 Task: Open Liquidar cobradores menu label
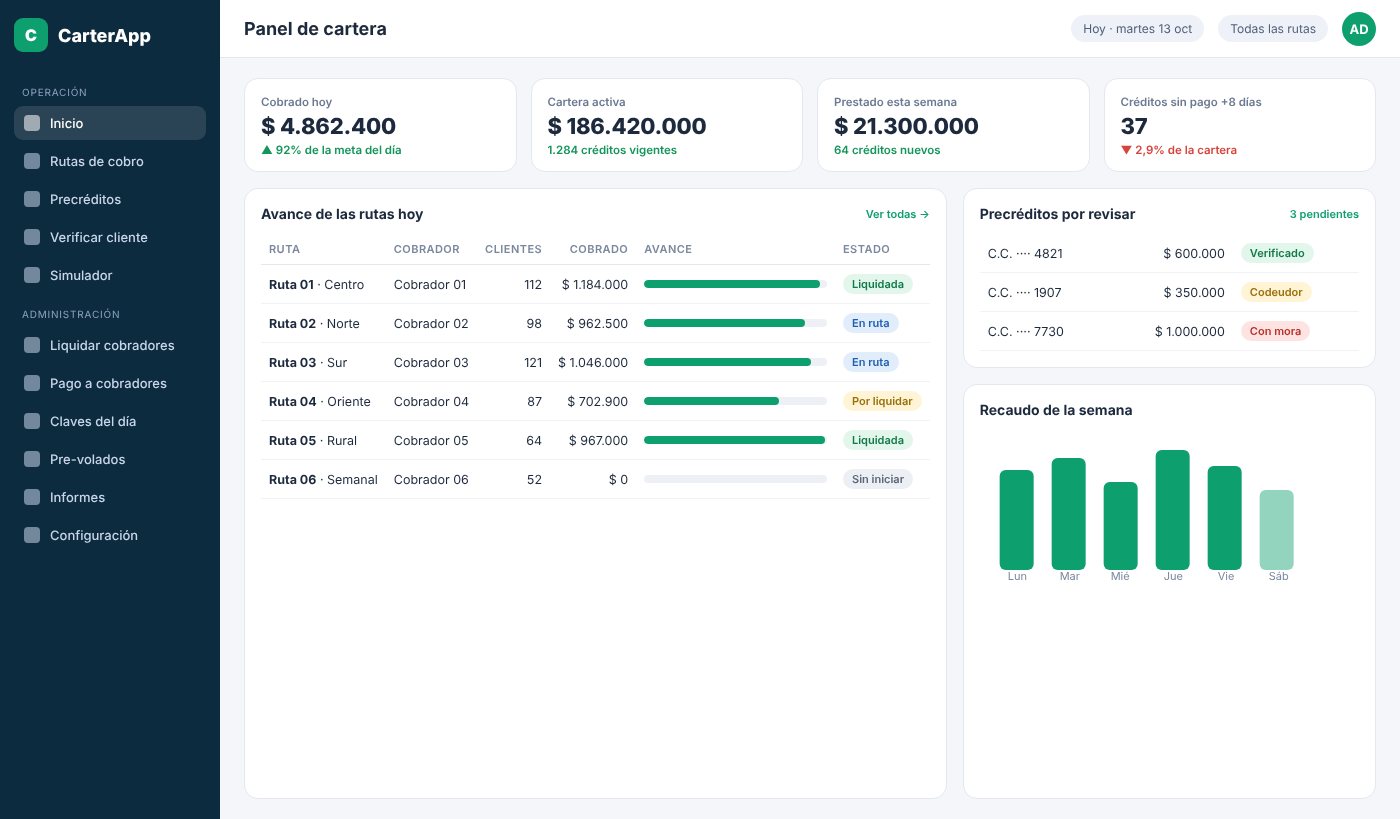click(112, 345)
